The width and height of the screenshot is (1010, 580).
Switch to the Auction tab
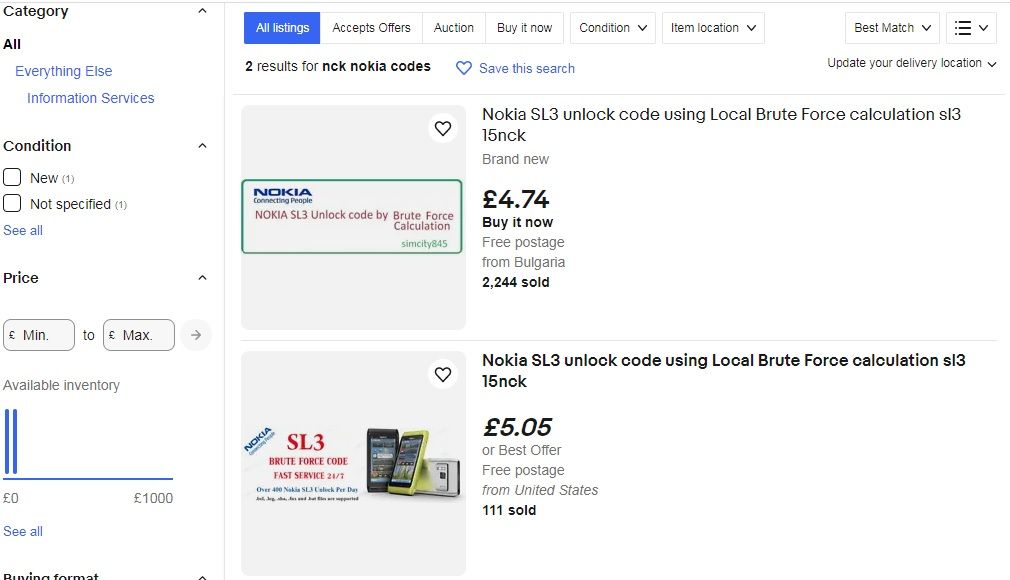tap(454, 28)
